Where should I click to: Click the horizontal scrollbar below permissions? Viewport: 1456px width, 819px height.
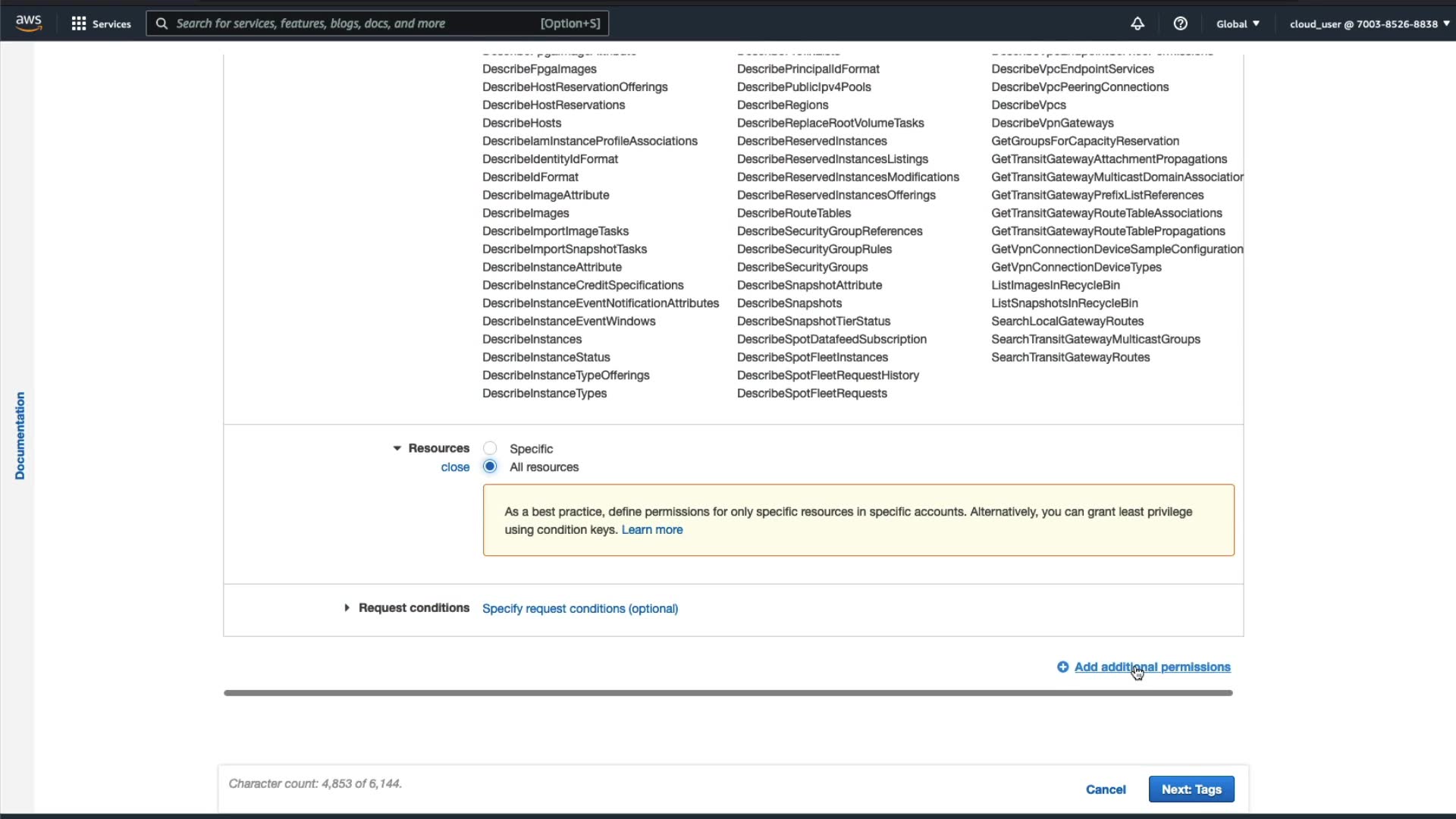pyautogui.click(x=727, y=692)
